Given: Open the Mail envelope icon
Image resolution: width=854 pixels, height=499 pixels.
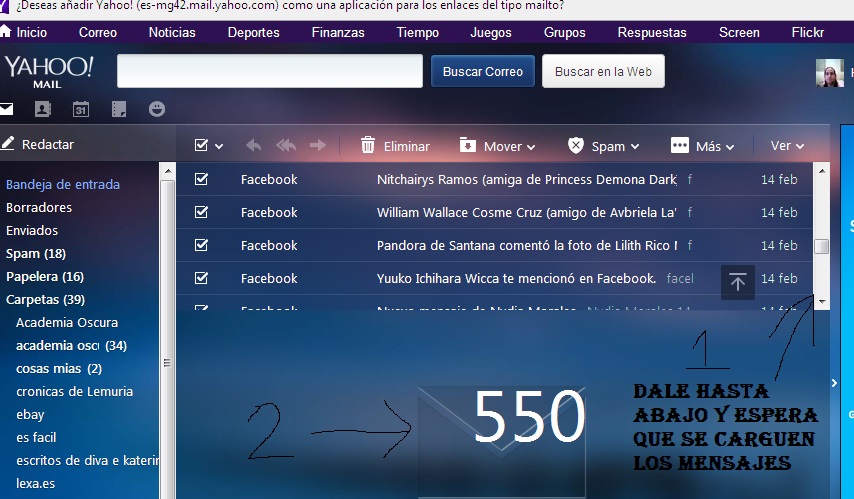Looking at the screenshot, I should coord(6,109).
